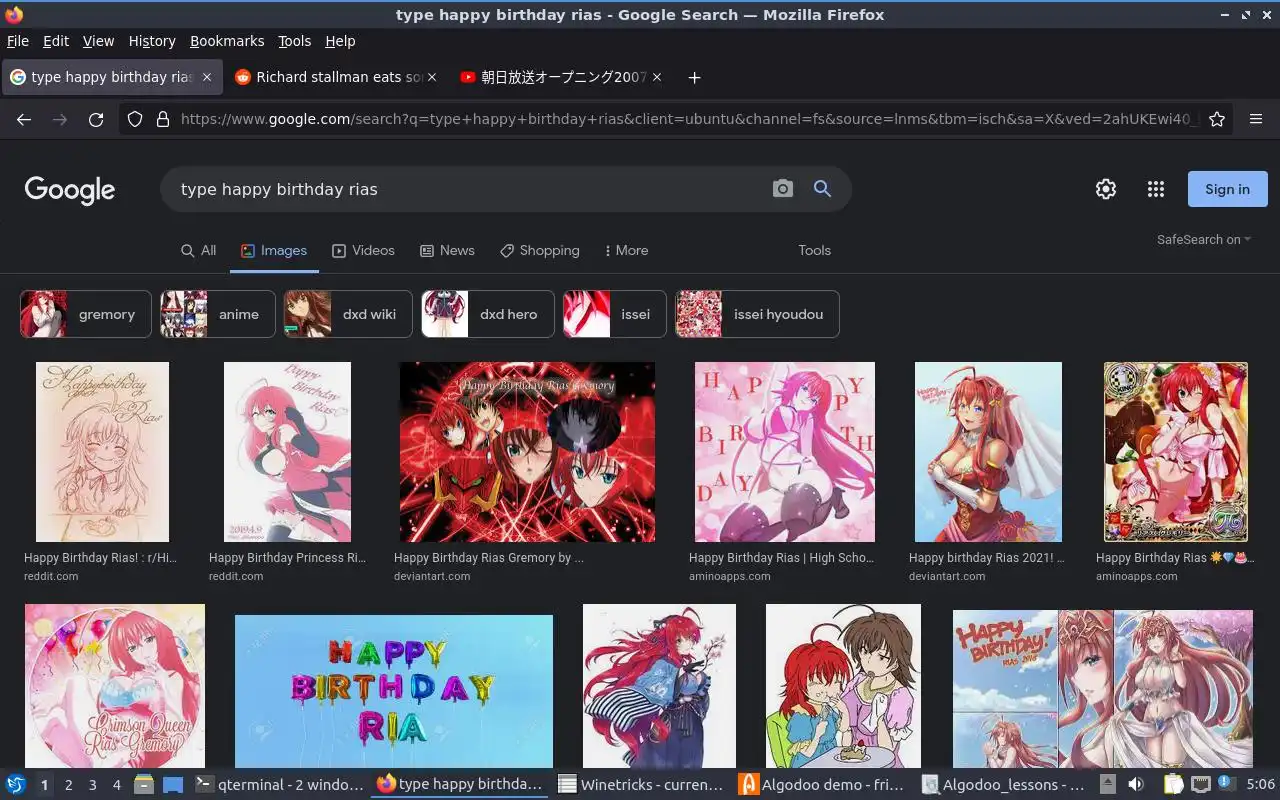Image resolution: width=1280 pixels, height=800 pixels.
Task: Open the balloon letters HAPPY BIRTHDAY RIA image
Action: coord(394,691)
